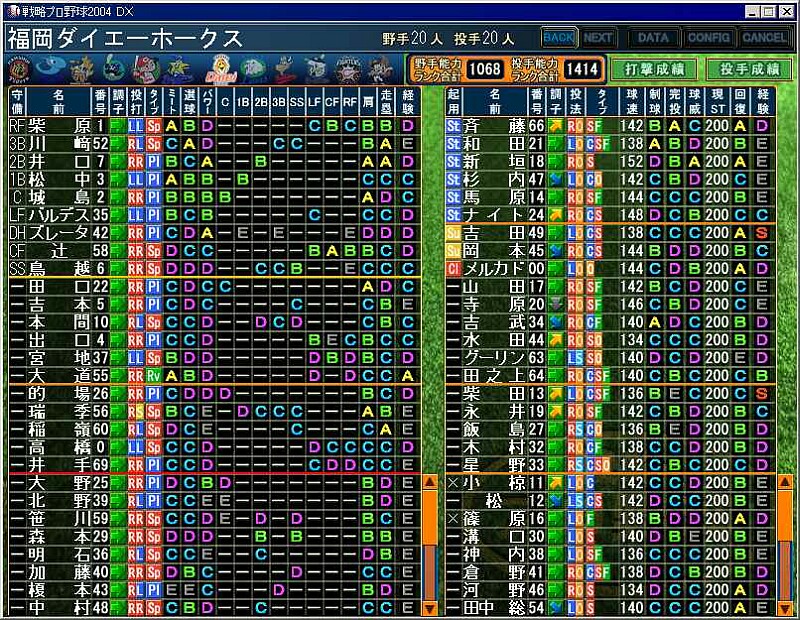Image resolution: width=800 pixels, height=620 pixels.
Task: Select the Nippon-Ham Fighters team logo
Action: [348, 69]
